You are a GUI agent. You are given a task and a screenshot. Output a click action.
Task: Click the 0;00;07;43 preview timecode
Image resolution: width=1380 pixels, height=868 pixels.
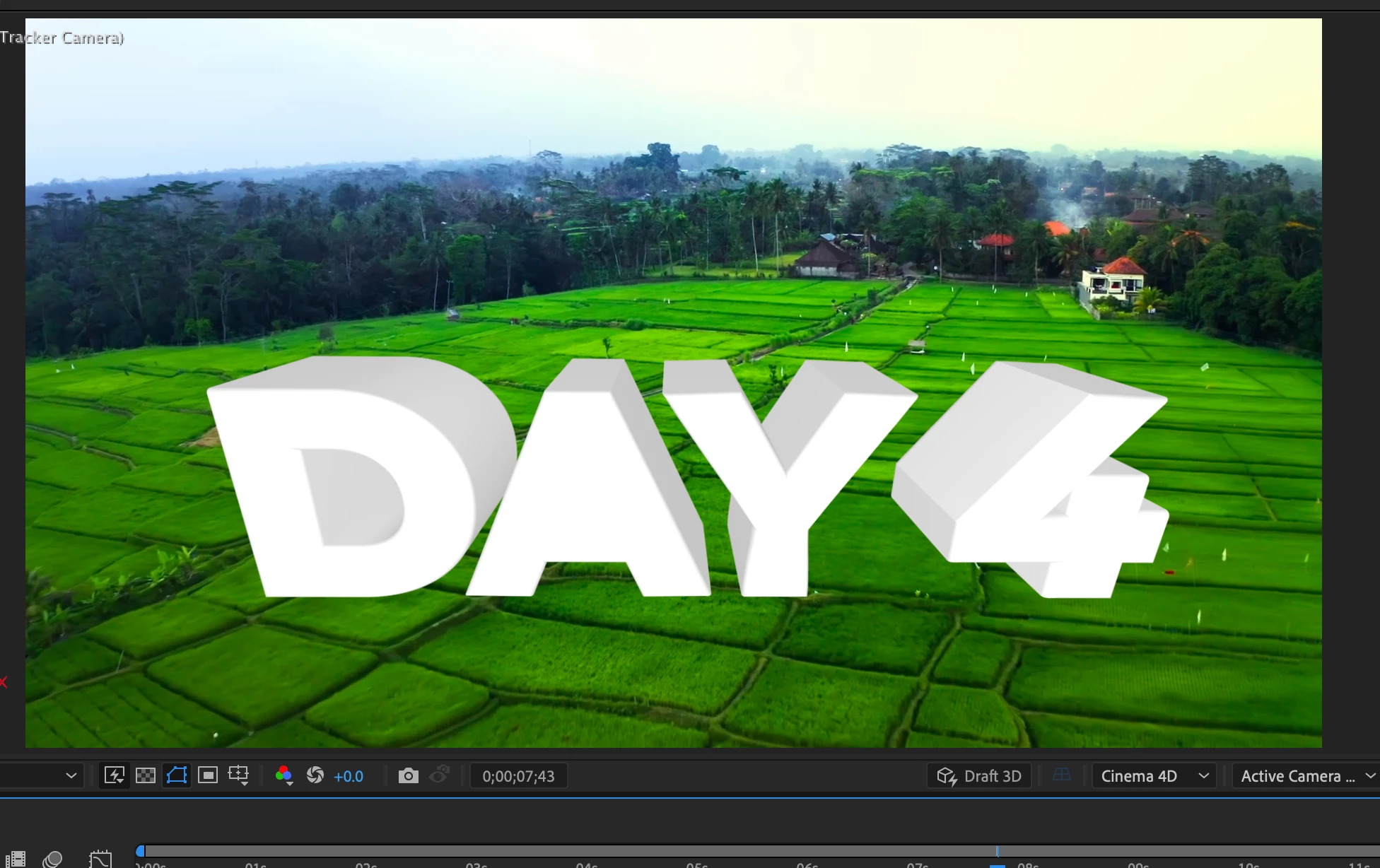point(518,776)
